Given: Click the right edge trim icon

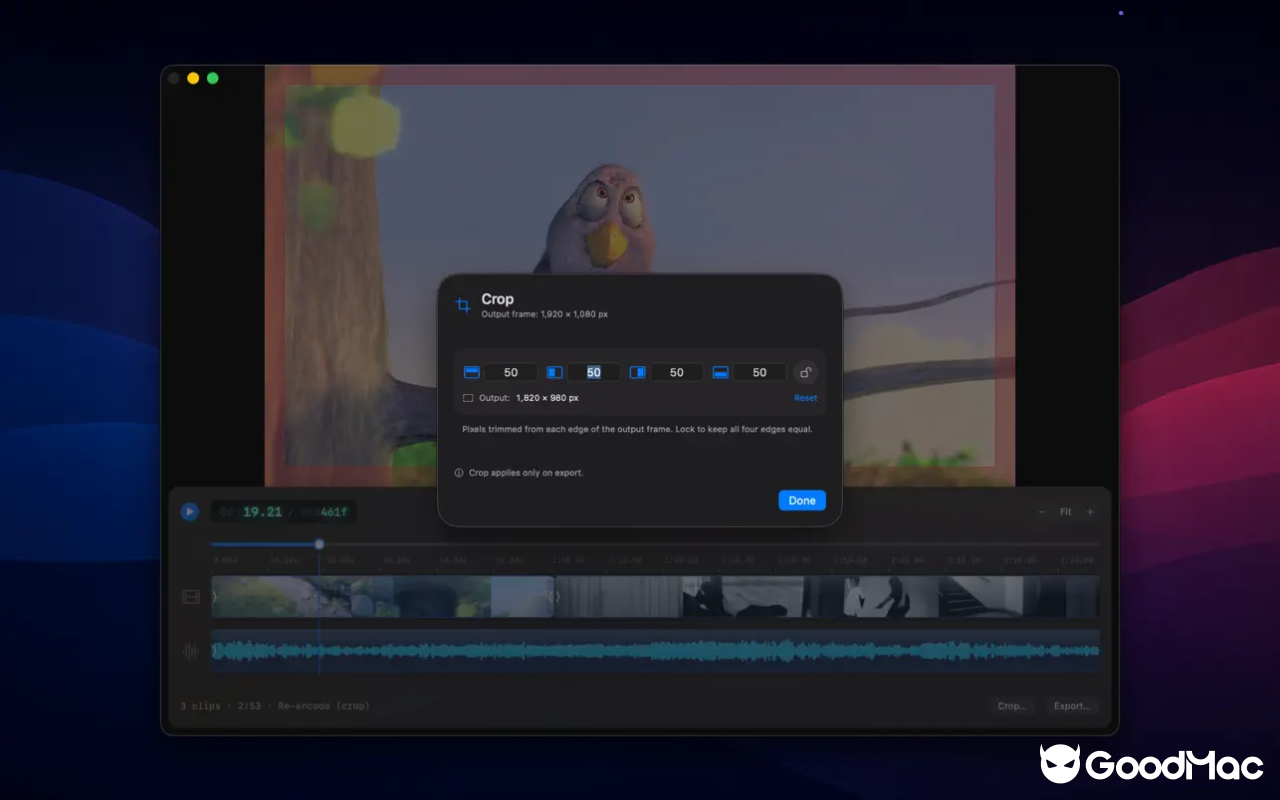Looking at the screenshot, I should 638,372.
